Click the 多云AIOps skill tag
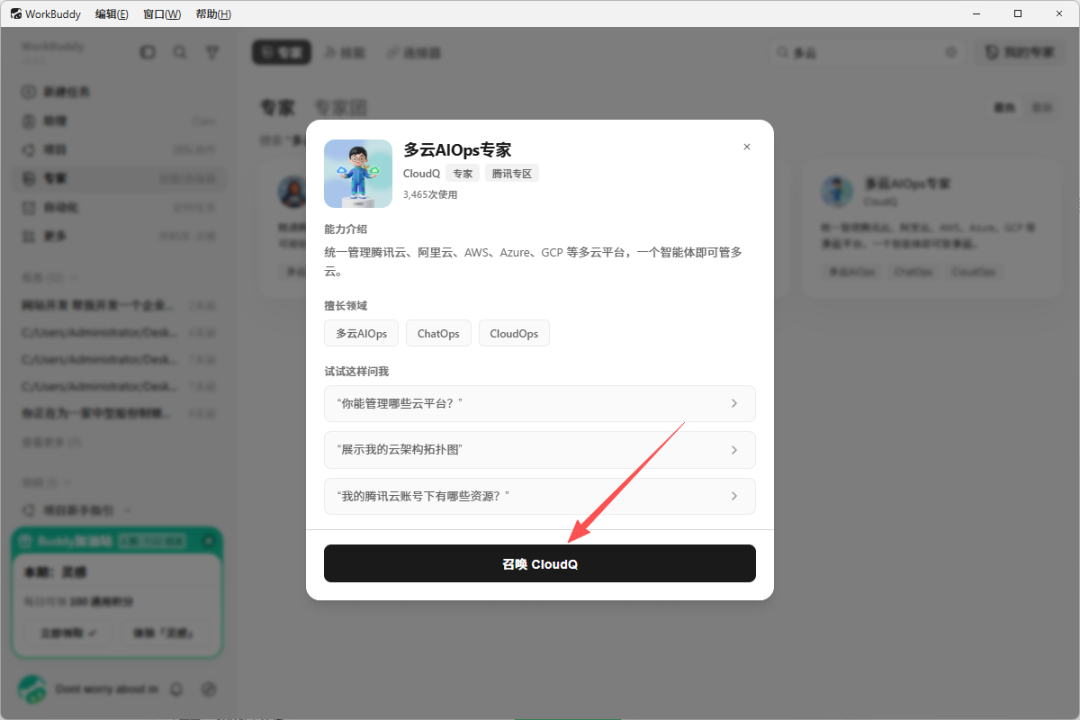Image resolution: width=1080 pixels, height=720 pixels. coord(361,333)
